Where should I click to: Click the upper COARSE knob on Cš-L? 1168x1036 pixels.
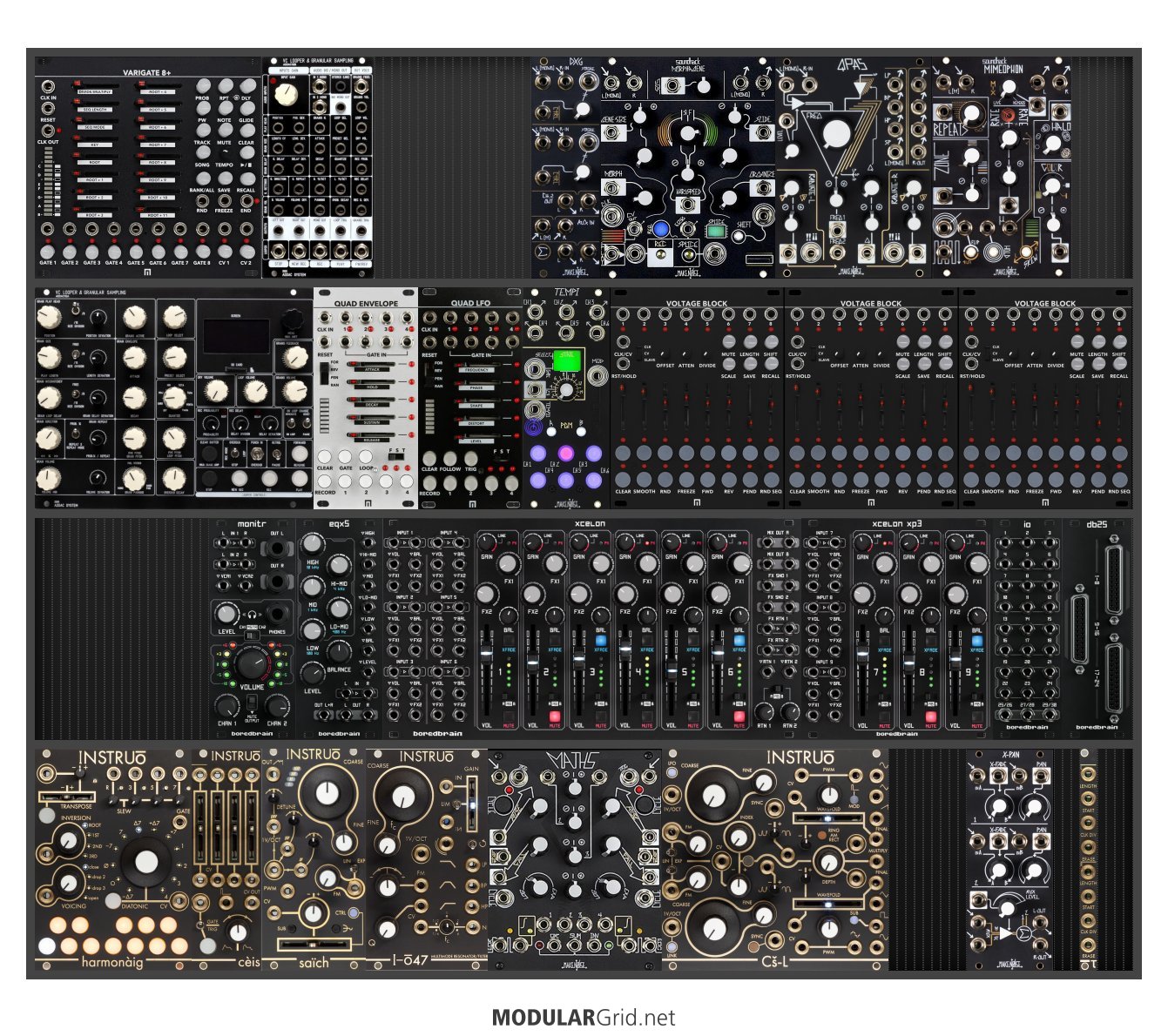(x=713, y=795)
